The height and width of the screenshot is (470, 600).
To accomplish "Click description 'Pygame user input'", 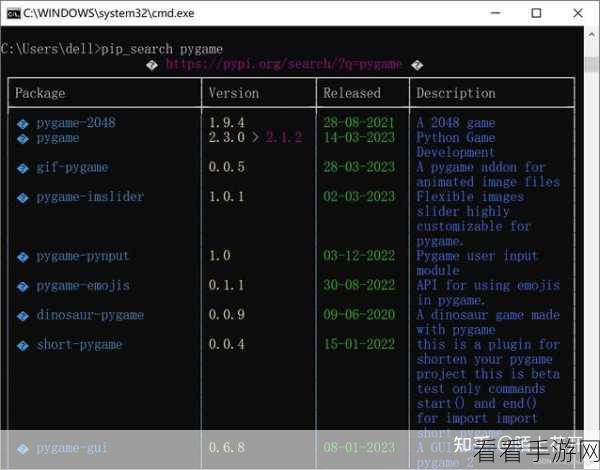I will click(478, 256).
